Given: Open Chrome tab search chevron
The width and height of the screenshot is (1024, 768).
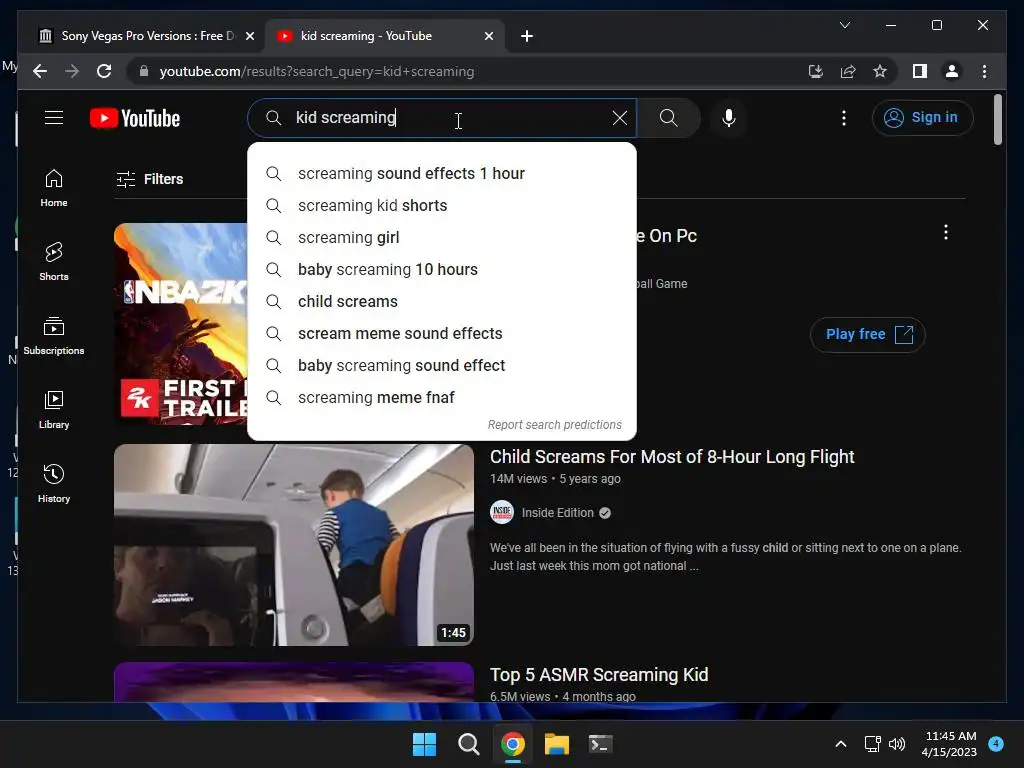Looking at the screenshot, I should (844, 25).
